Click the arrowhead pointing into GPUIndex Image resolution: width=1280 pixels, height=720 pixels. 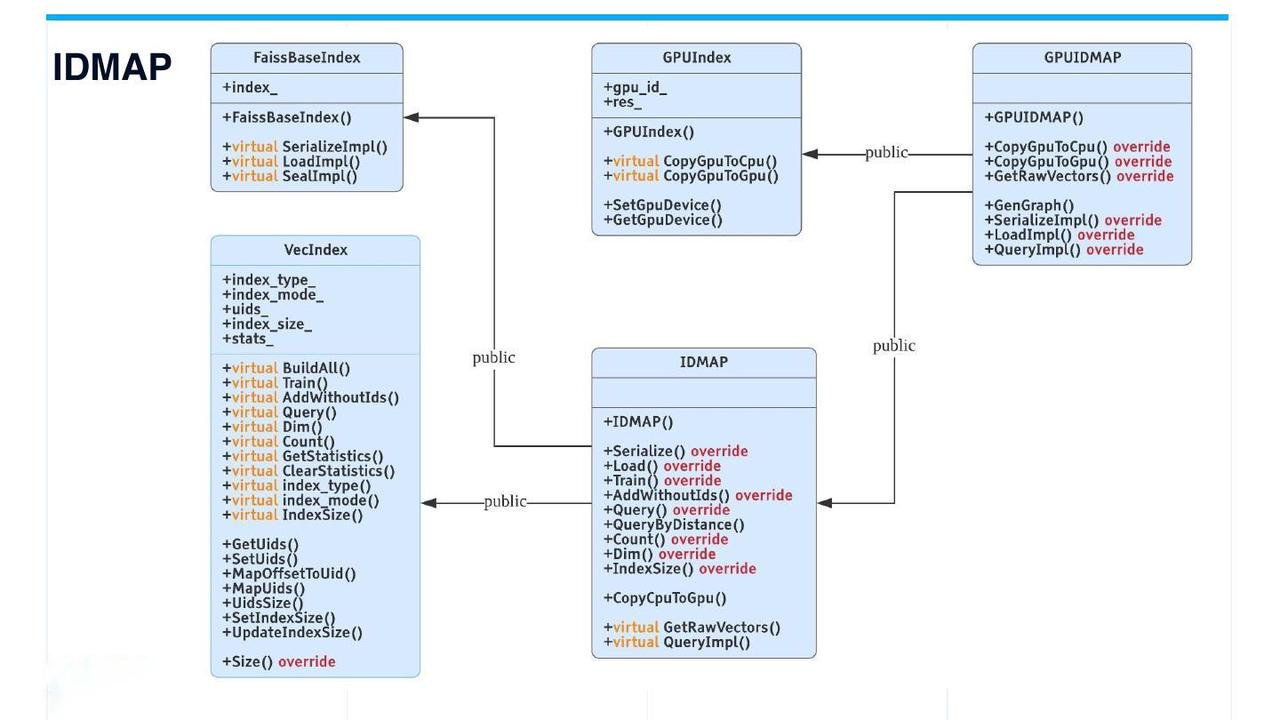point(810,154)
